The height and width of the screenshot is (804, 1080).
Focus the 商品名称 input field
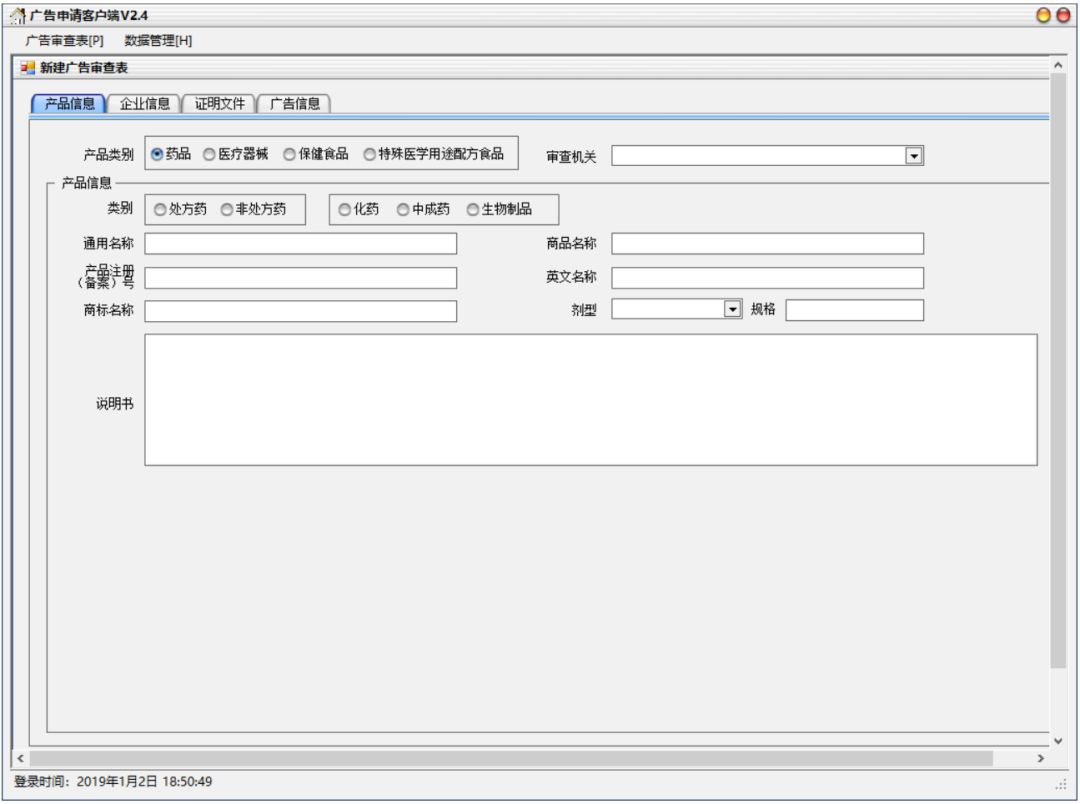click(767, 244)
